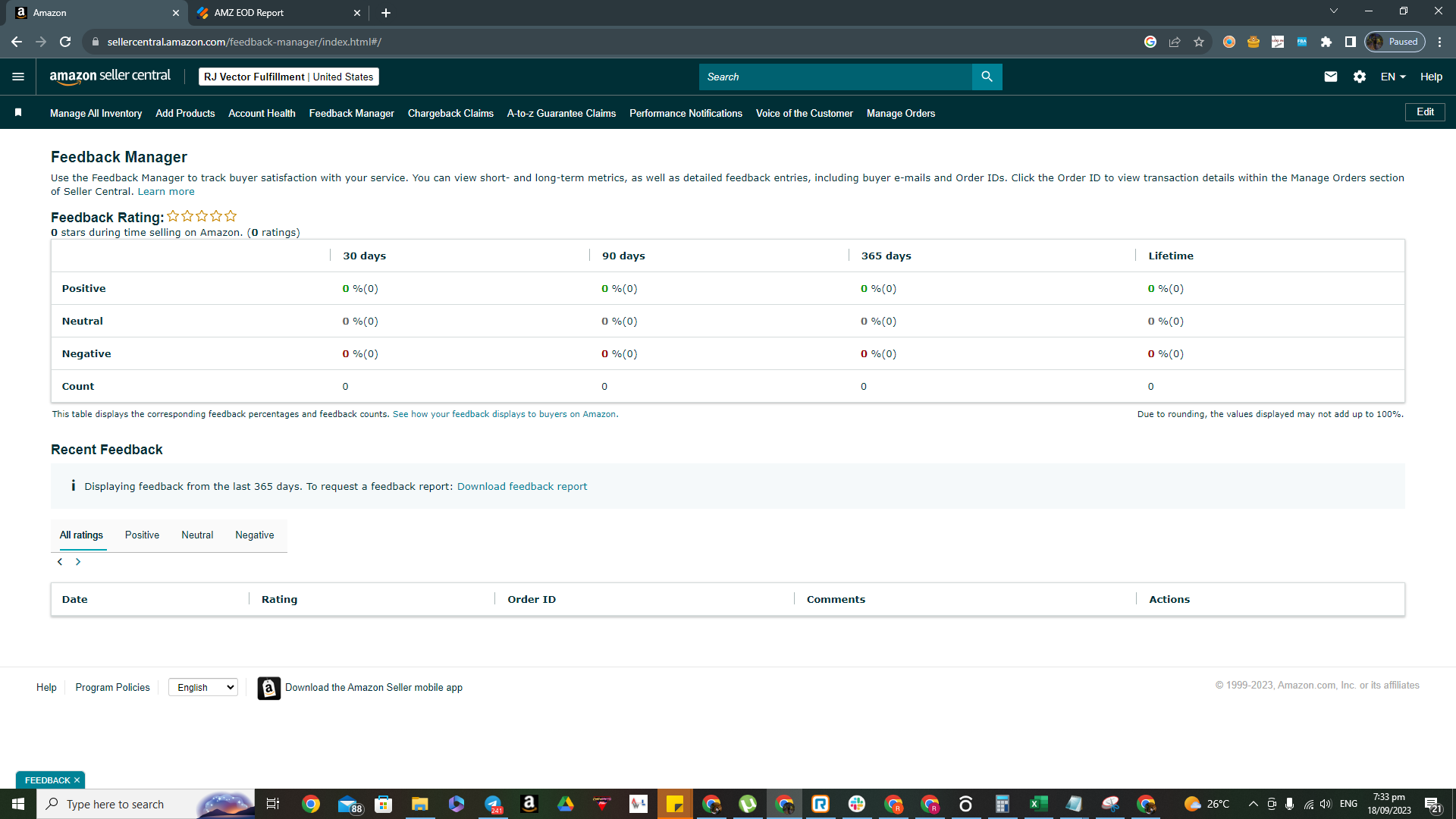Expand the Chrome tab search chevron

[x=1334, y=11]
